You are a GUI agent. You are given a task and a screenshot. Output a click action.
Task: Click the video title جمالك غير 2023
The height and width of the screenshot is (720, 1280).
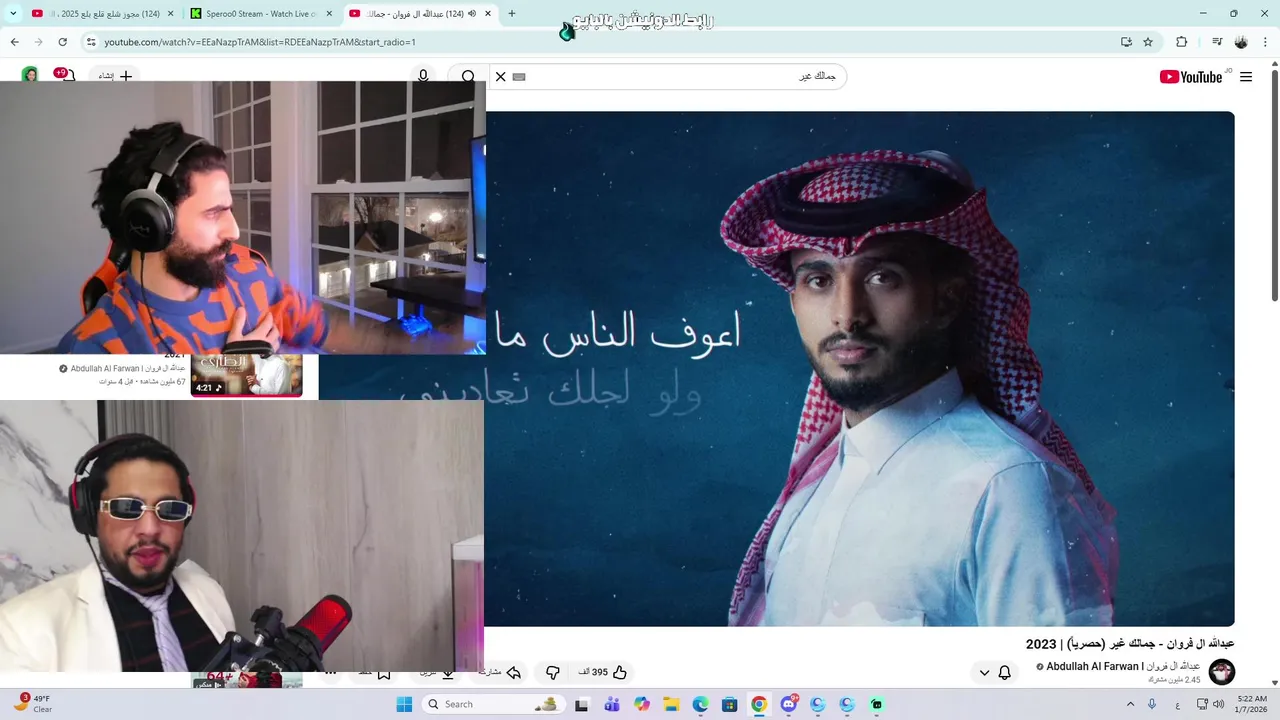pos(1130,644)
